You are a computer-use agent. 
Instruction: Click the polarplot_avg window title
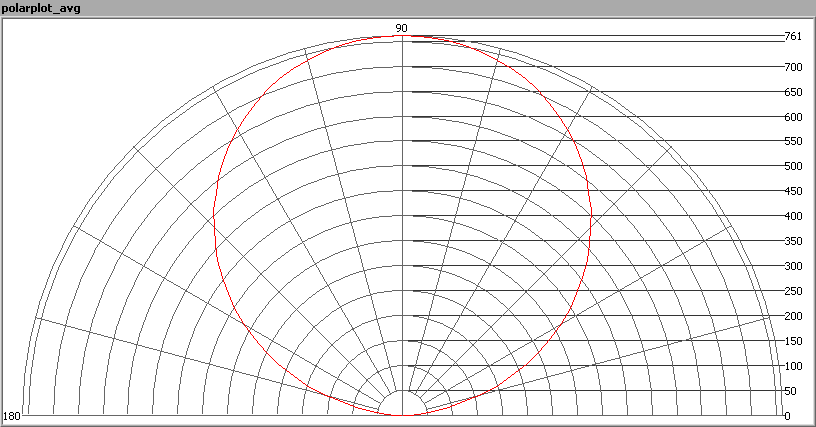click(40, 8)
